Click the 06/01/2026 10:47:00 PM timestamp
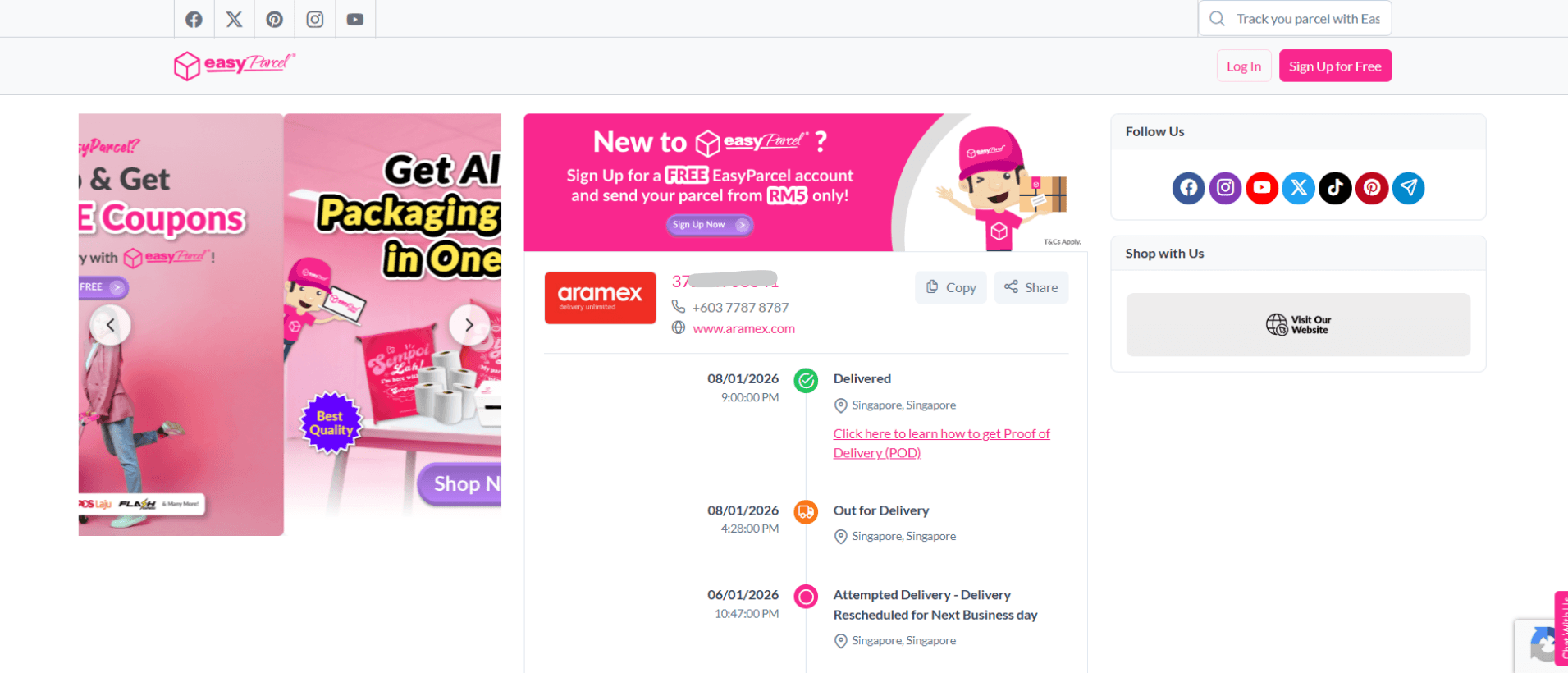 (743, 604)
